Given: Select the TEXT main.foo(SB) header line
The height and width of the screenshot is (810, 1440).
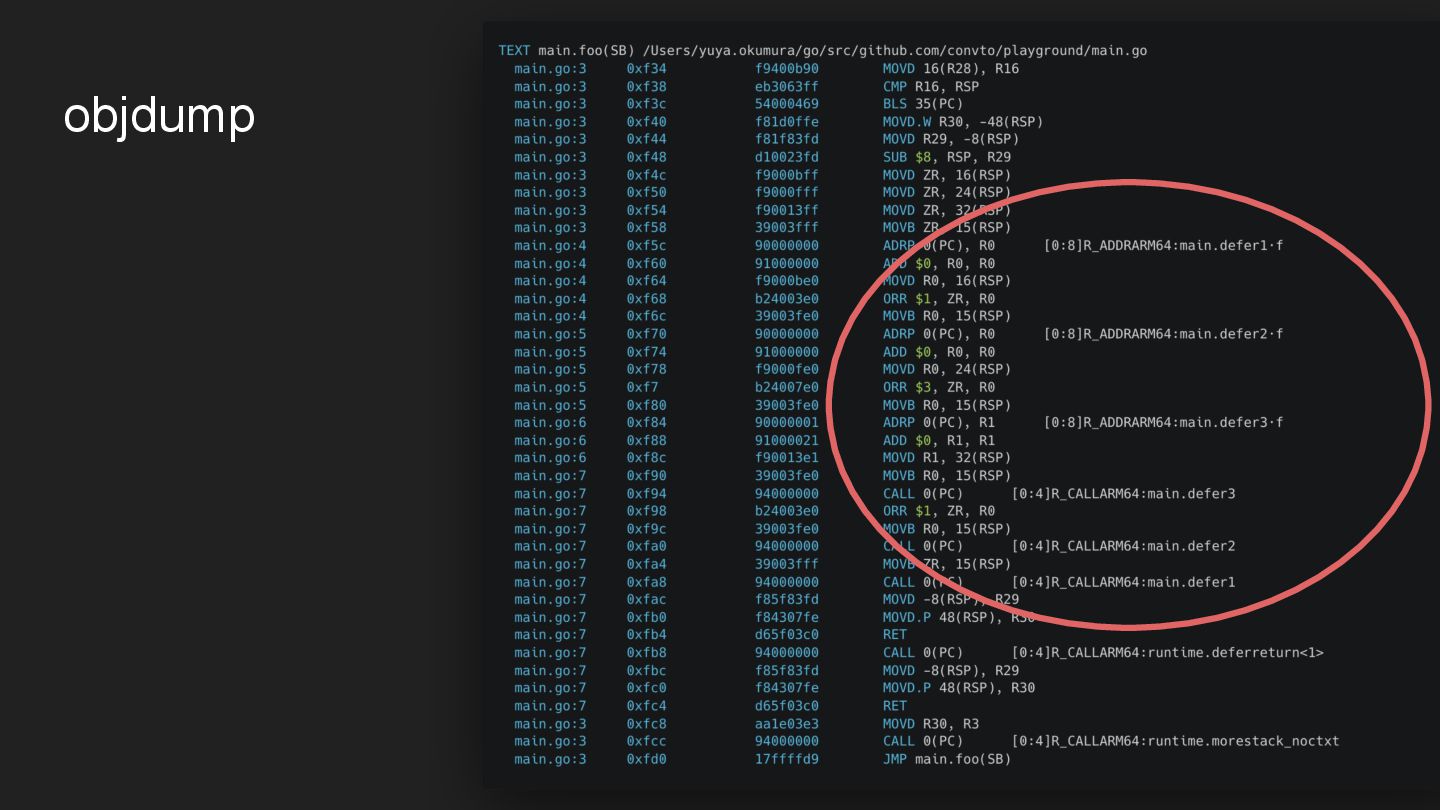Looking at the screenshot, I should [823, 51].
